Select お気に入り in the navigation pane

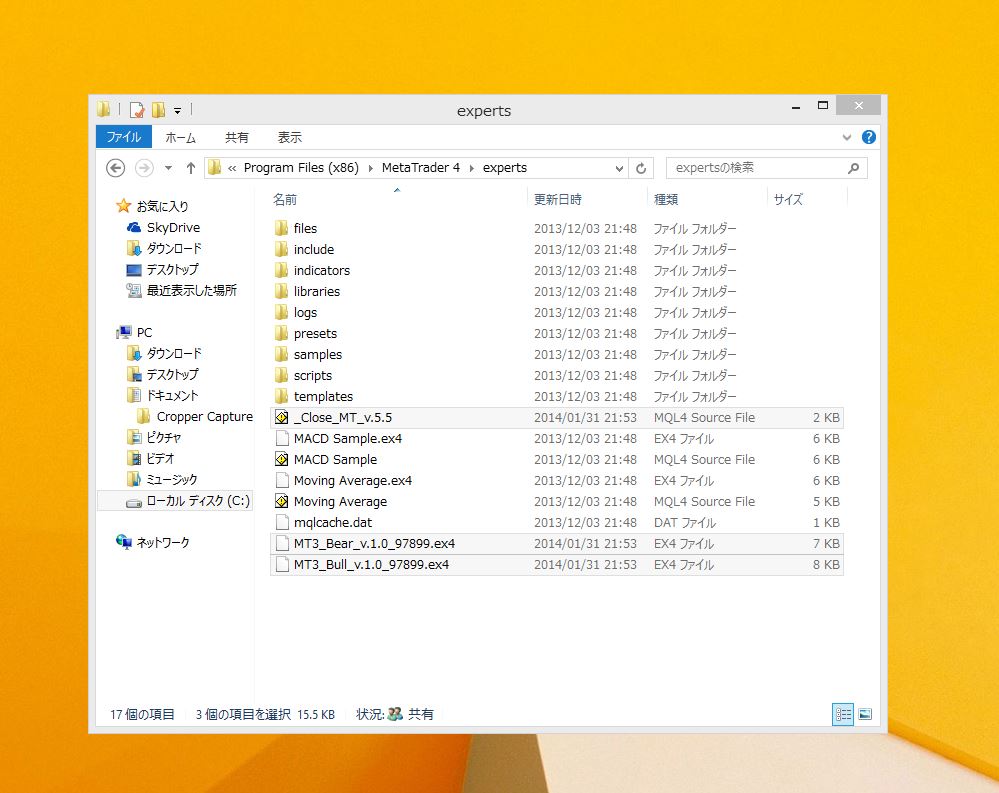click(x=162, y=206)
